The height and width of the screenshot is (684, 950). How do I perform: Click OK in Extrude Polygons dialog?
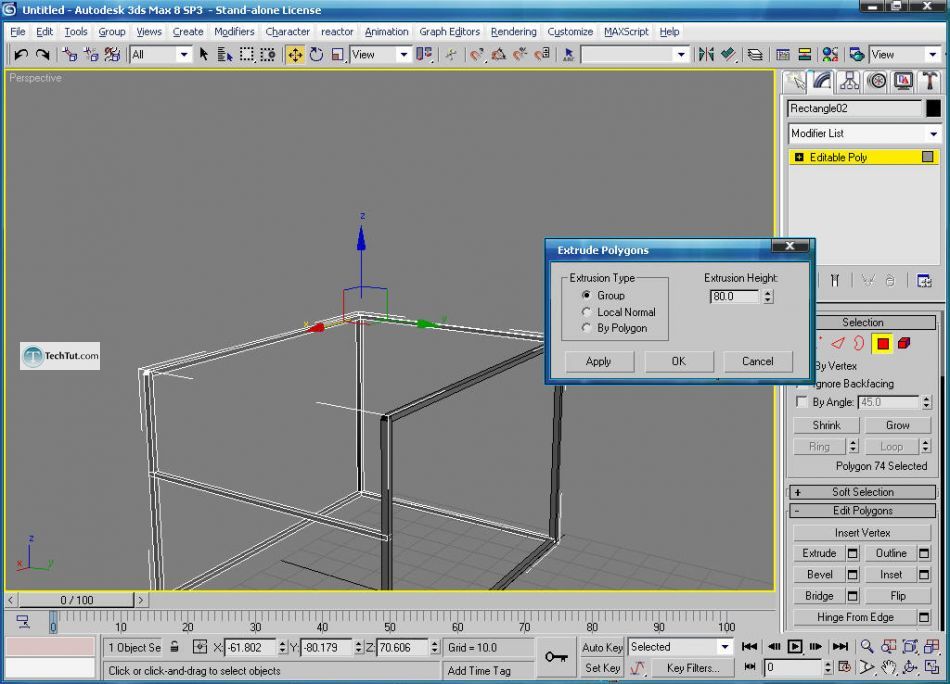pyautogui.click(x=679, y=361)
